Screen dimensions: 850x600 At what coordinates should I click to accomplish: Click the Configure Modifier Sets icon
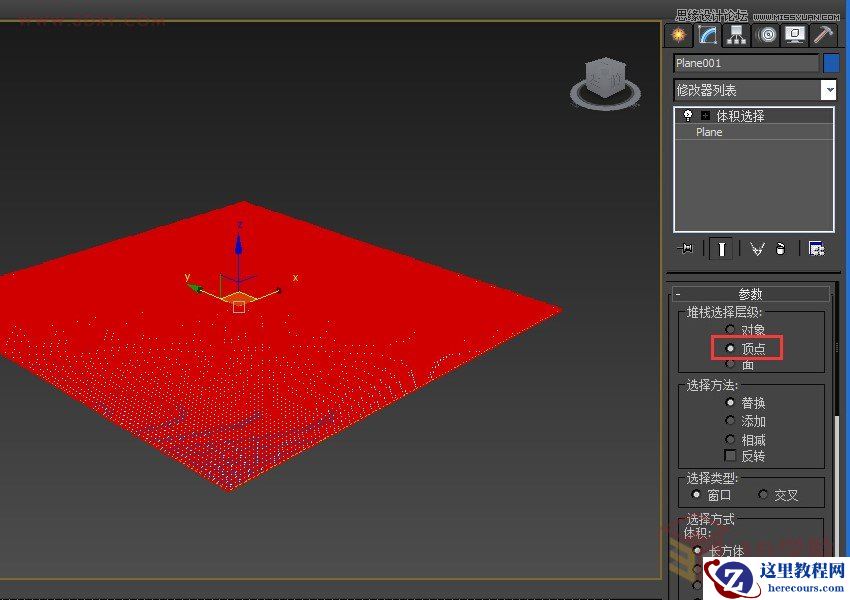coord(818,248)
